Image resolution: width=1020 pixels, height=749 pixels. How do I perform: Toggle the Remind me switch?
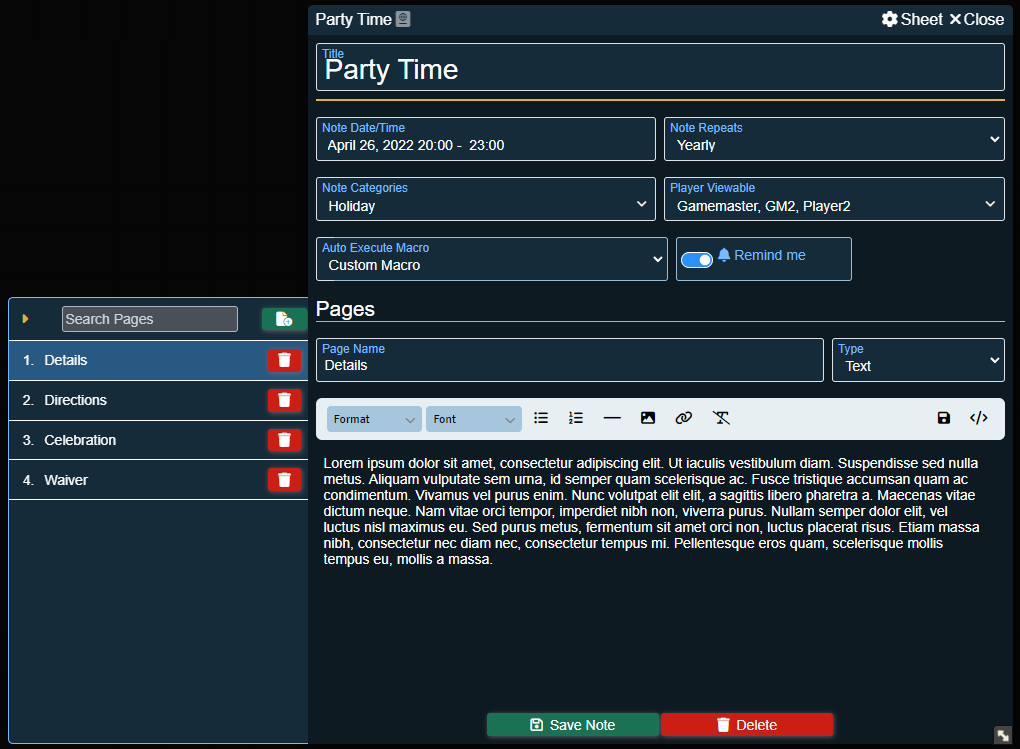697,259
